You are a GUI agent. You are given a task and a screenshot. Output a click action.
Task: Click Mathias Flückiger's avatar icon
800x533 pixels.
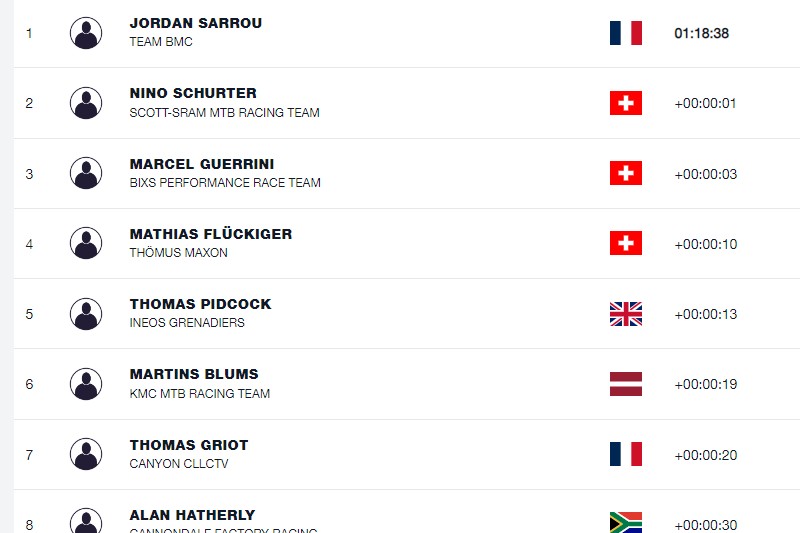pos(86,243)
